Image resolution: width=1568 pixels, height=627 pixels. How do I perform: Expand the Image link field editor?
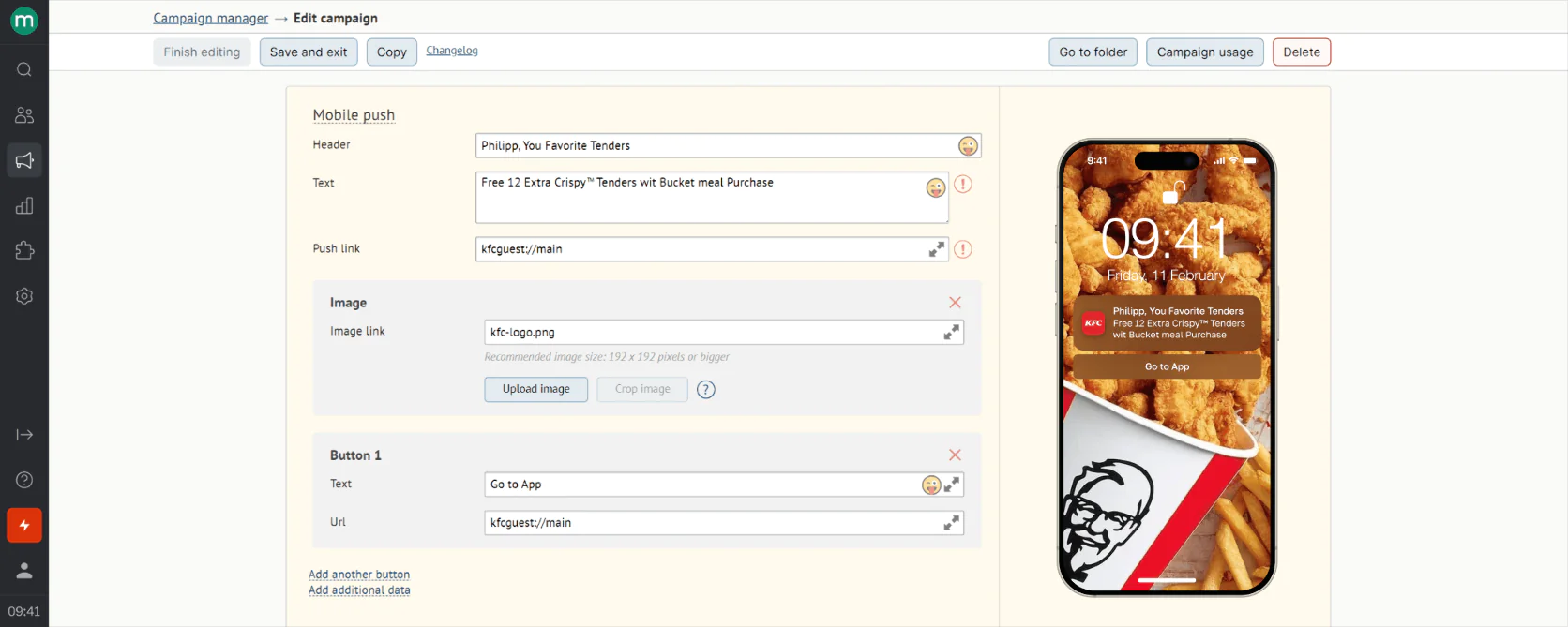coord(951,333)
